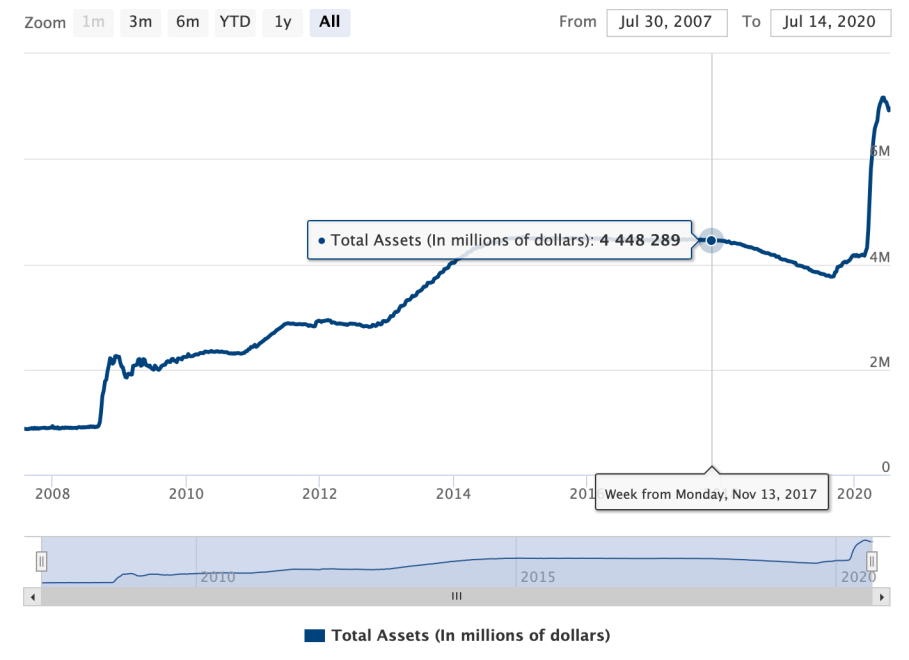Switch to the 1m range
Viewport: 909px width, 660px height.
(x=93, y=22)
